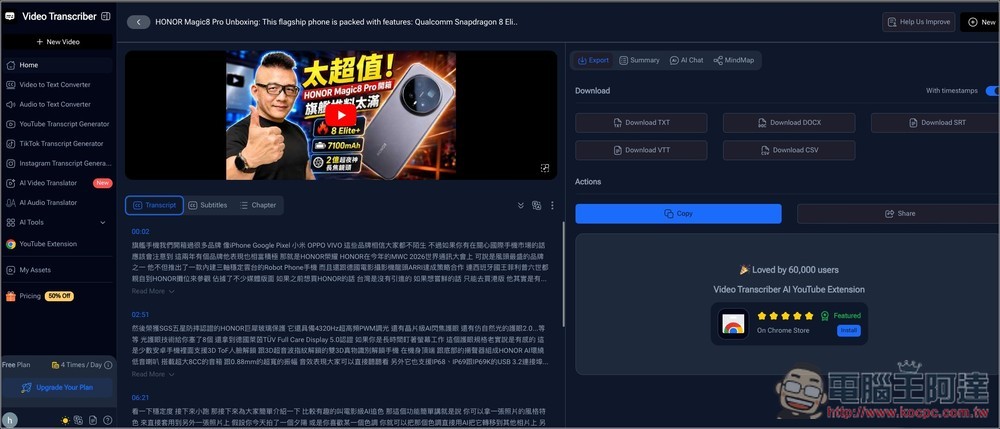Click Download VTT
The image size is (1000, 429).
coord(641,150)
